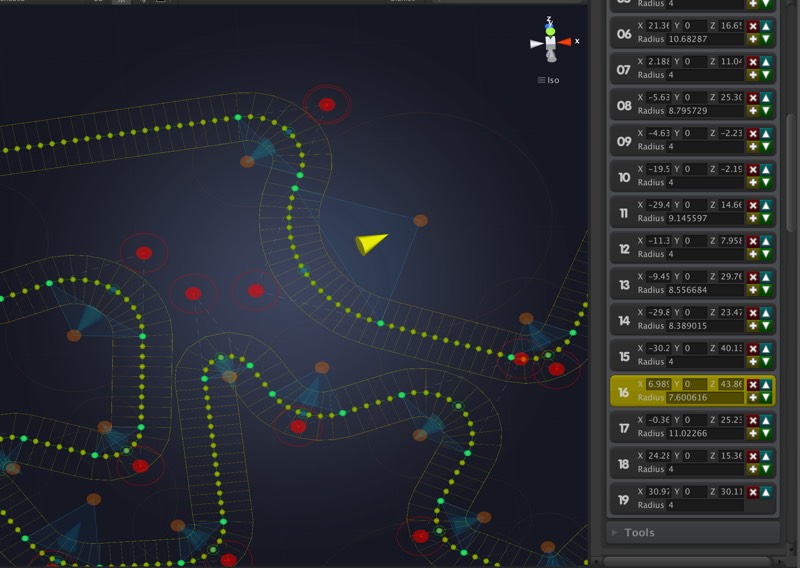Select the yellow cone handle in scene
Image resolution: width=800 pixels, height=568 pixels.
click(371, 243)
